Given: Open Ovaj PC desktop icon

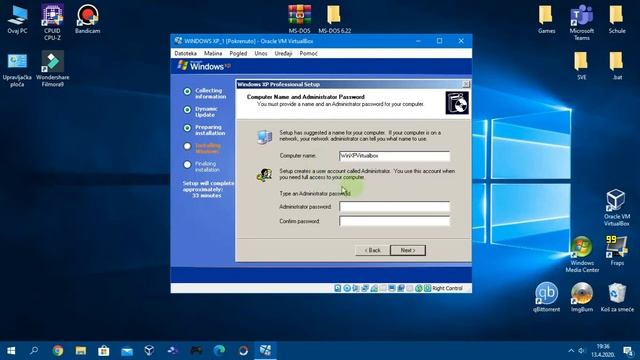Looking at the screenshot, I should [17, 19].
